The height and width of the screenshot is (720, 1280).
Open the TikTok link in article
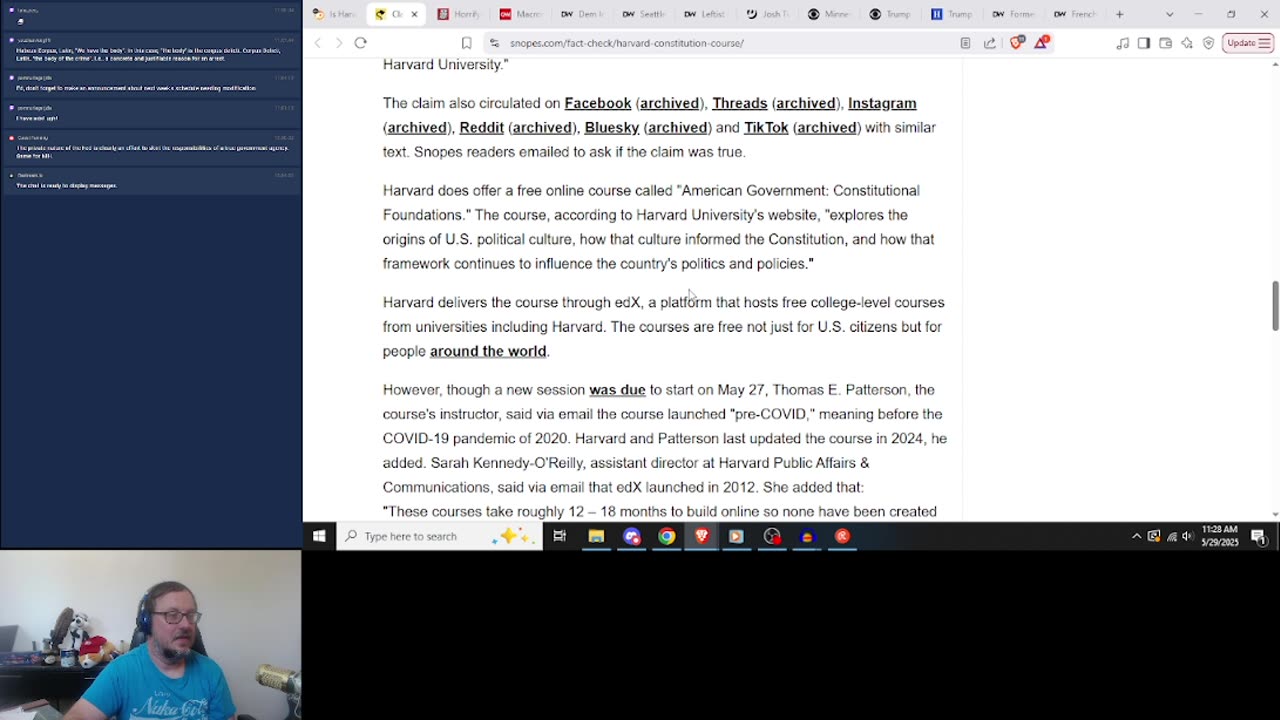coord(766,127)
